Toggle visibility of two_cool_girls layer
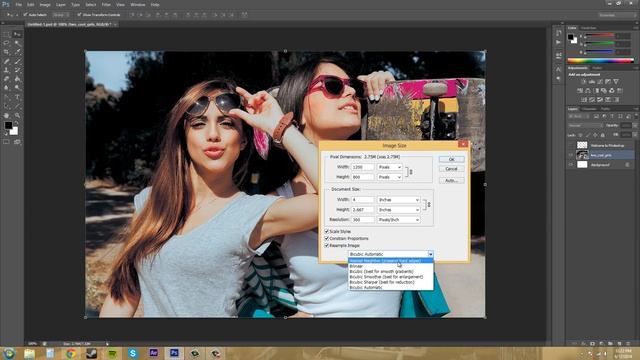The image size is (640, 360). pyautogui.click(x=571, y=155)
